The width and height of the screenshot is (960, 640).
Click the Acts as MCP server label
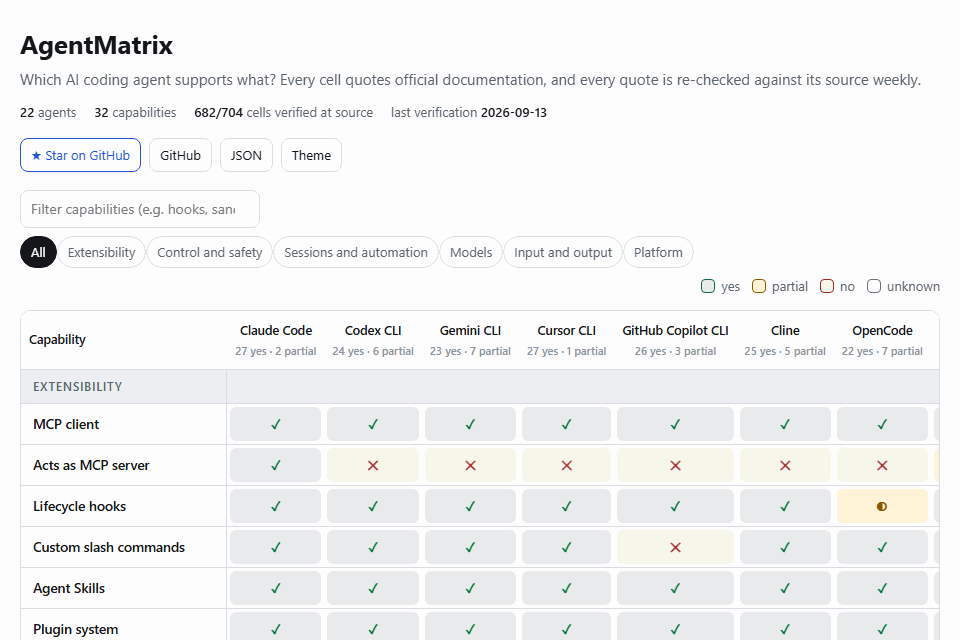[91, 465]
